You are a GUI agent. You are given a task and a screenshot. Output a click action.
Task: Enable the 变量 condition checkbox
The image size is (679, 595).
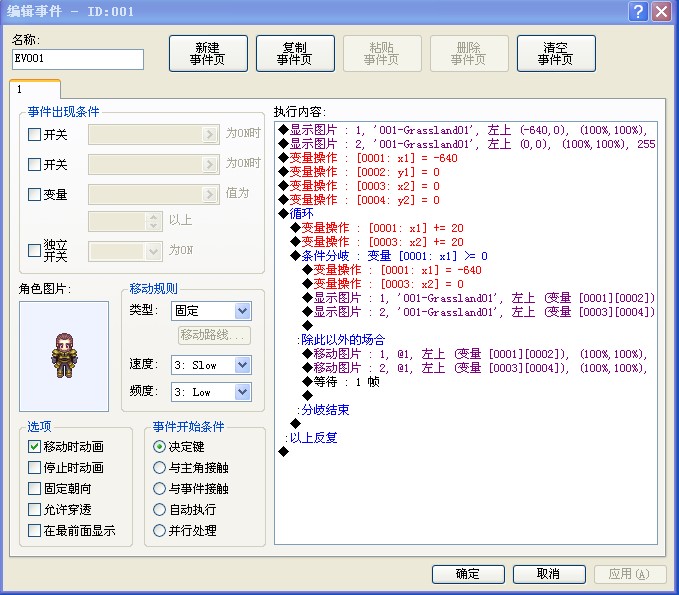click(34, 194)
